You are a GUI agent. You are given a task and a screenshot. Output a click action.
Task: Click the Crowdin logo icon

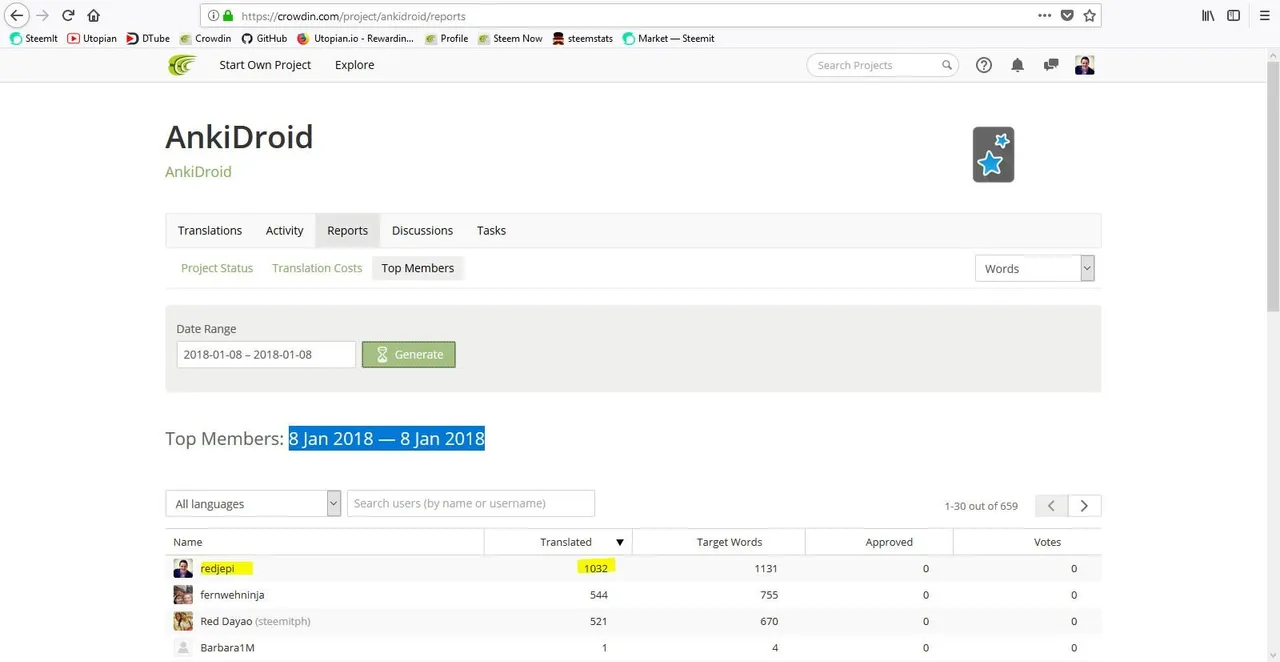183,65
